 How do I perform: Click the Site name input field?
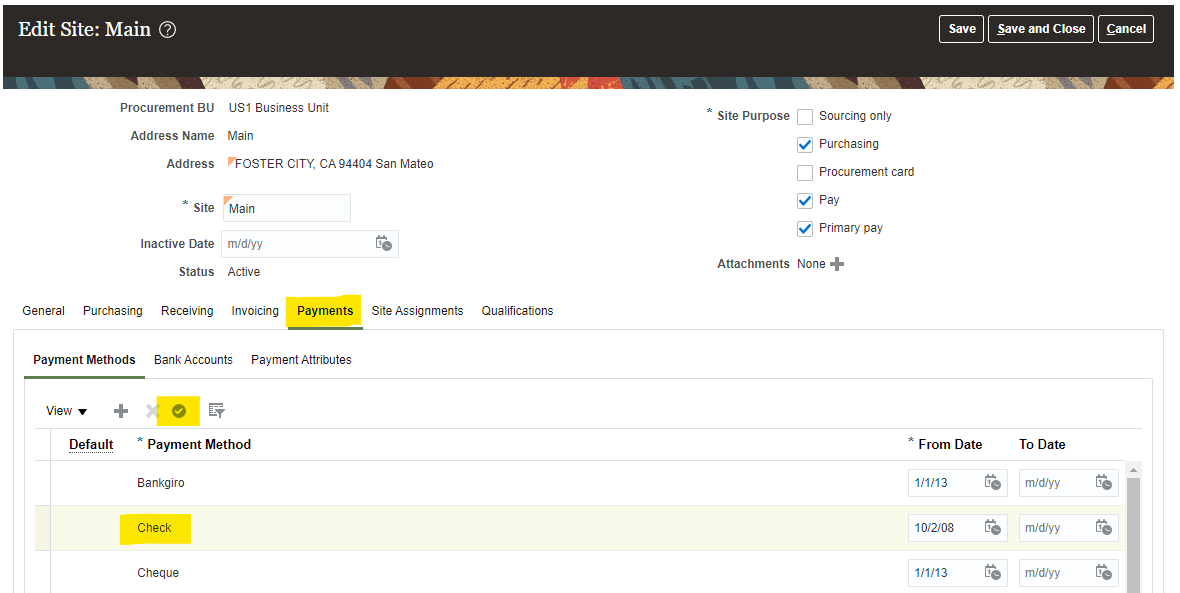tap(287, 208)
